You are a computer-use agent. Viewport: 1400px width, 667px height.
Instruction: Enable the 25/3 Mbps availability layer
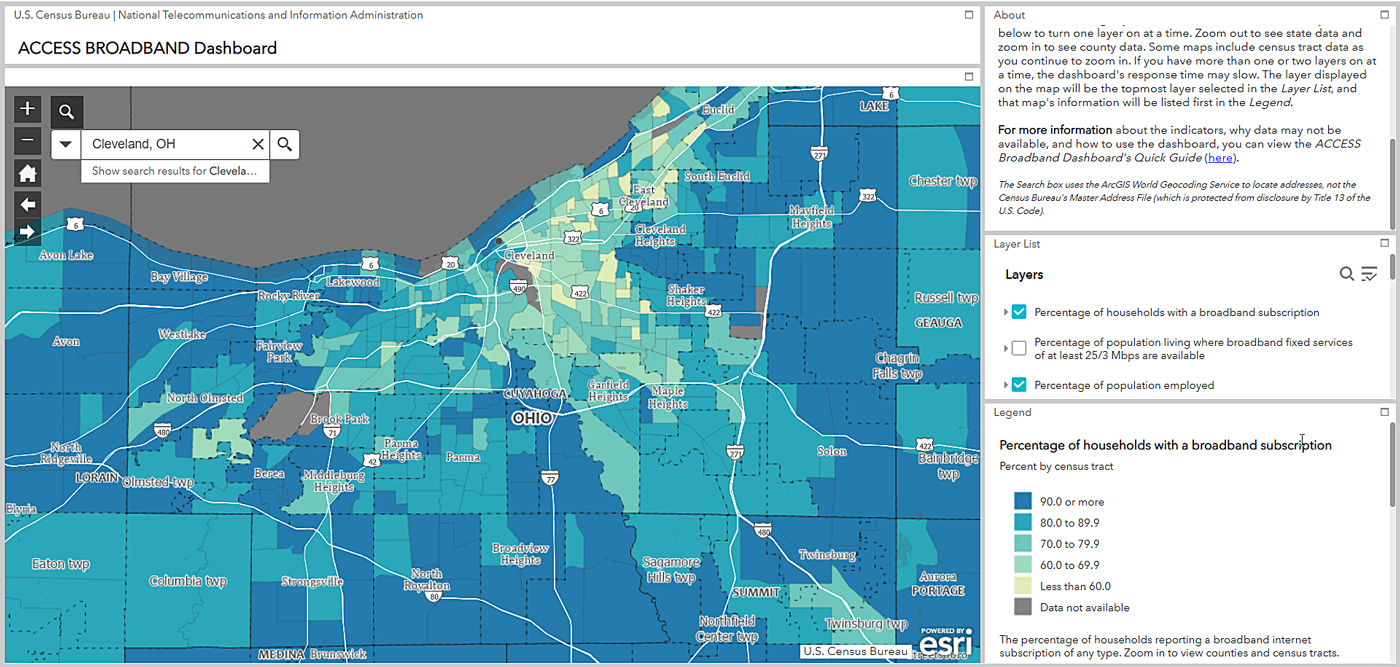click(x=1019, y=348)
